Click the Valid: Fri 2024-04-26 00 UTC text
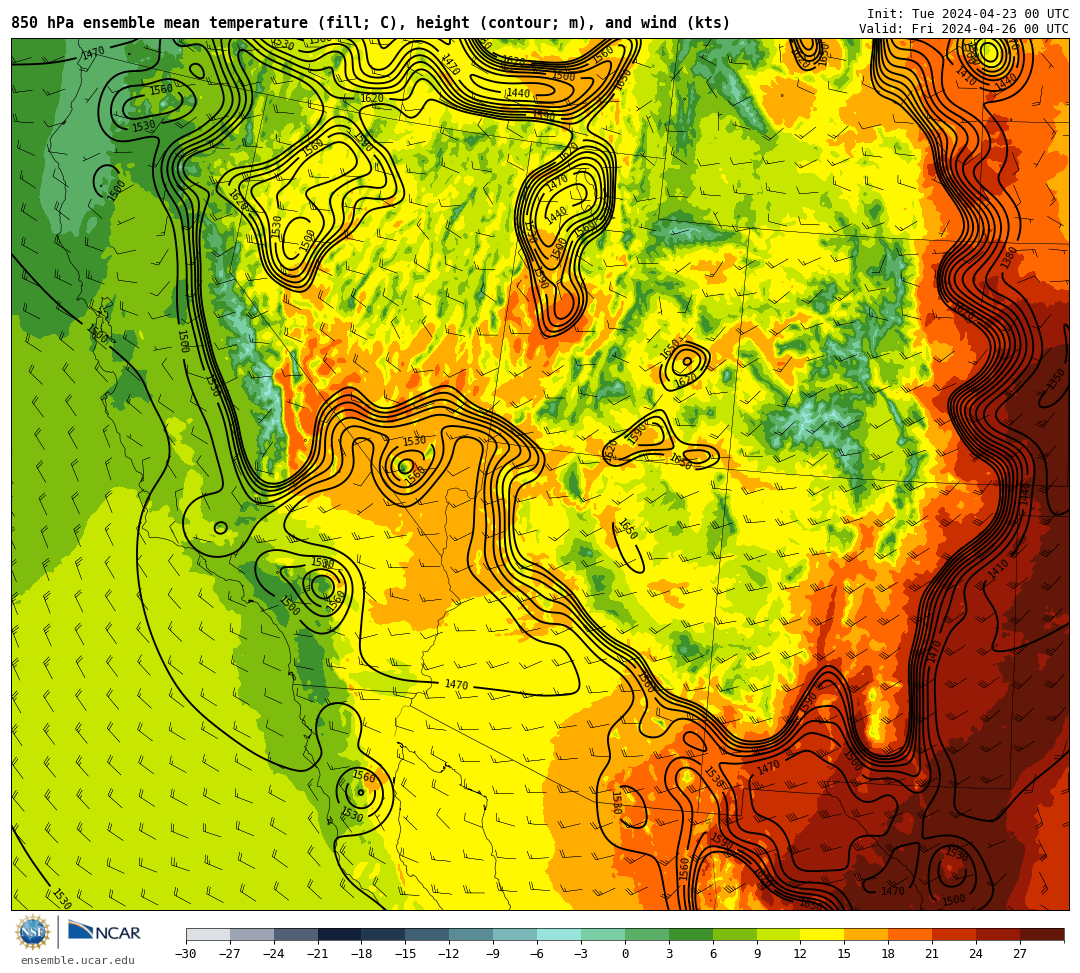The image size is (1080, 973). click(x=964, y=28)
